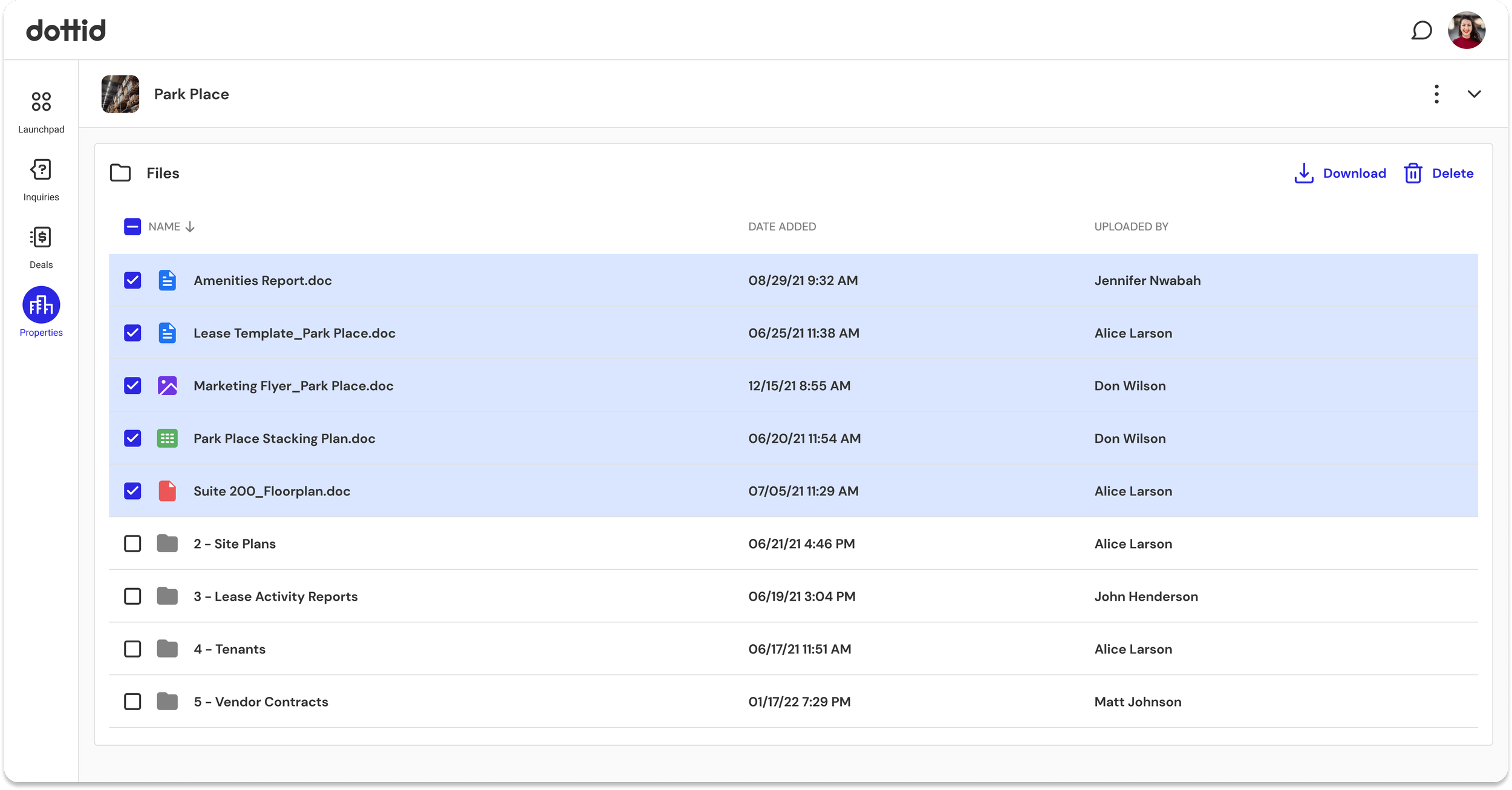The height and width of the screenshot is (790, 1512).
Task: Open the Launchpad sidebar icon
Action: point(41,102)
